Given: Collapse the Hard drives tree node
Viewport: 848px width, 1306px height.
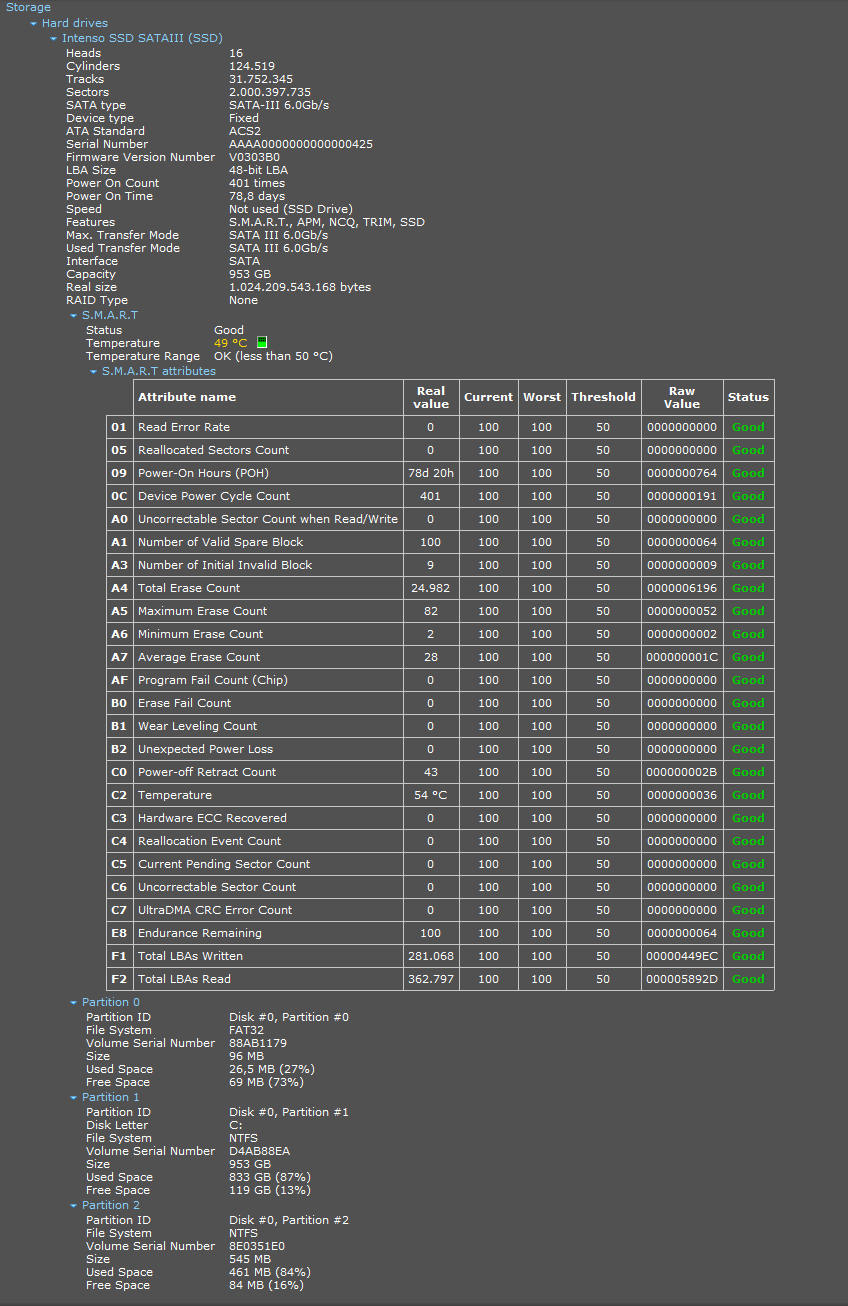Looking at the screenshot, I should (x=34, y=23).
